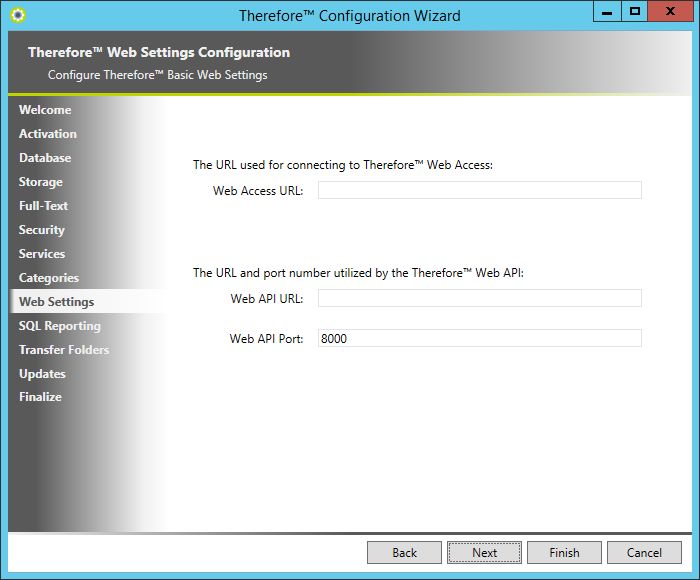Image resolution: width=700 pixels, height=580 pixels.
Task: Edit the Web API Port value 8000
Action: click(480, 338)
